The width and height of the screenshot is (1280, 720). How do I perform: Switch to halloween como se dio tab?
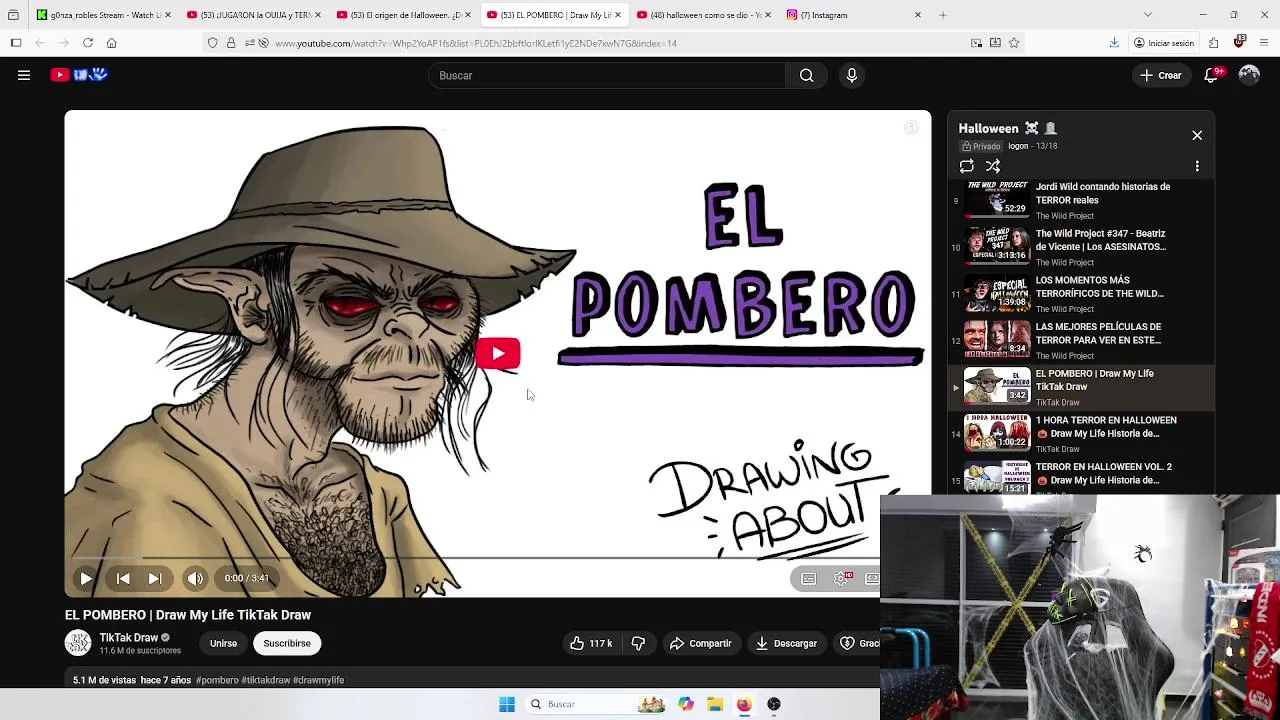704,15
